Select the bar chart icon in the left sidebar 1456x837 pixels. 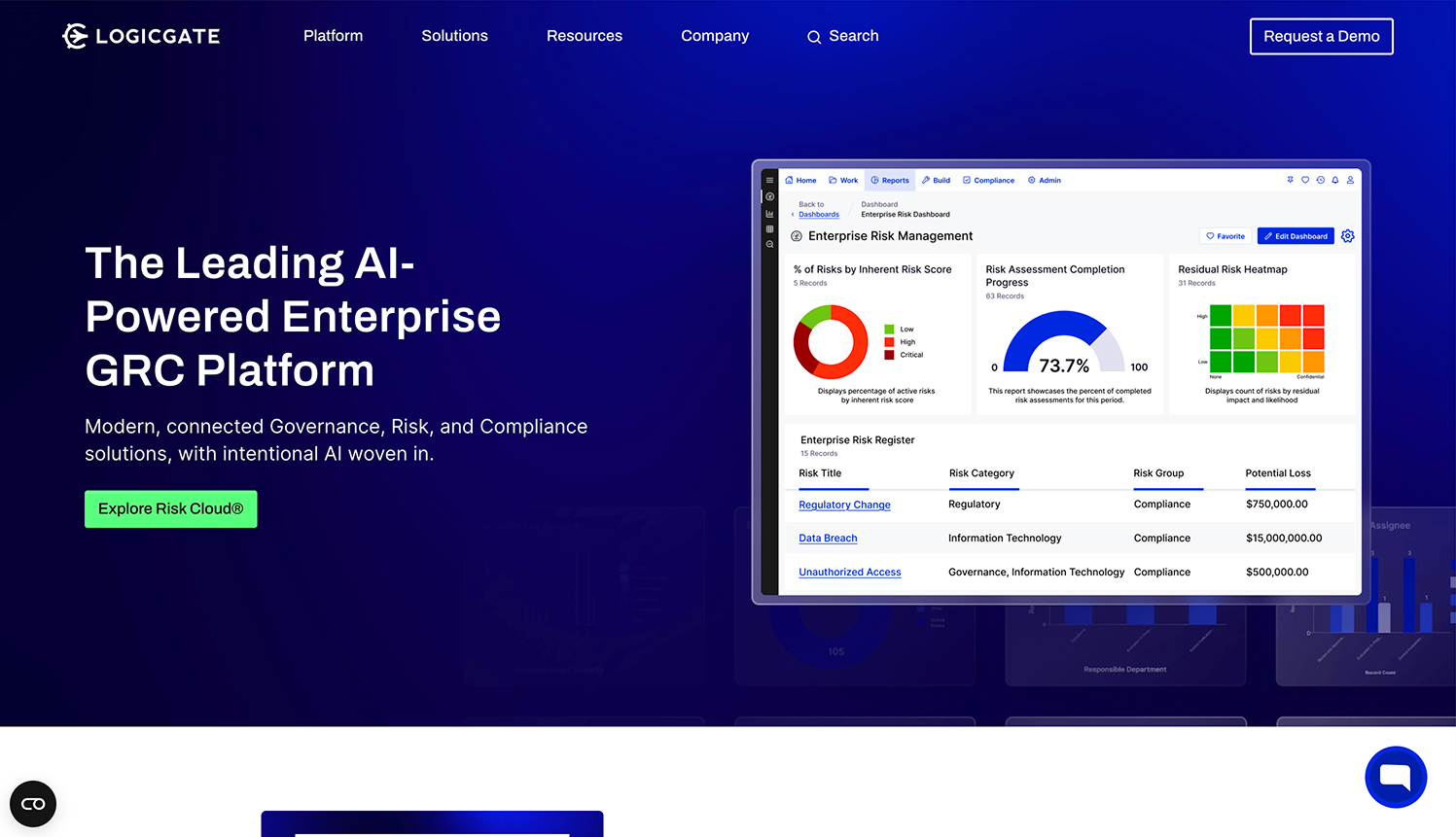(x=769, y=213)
